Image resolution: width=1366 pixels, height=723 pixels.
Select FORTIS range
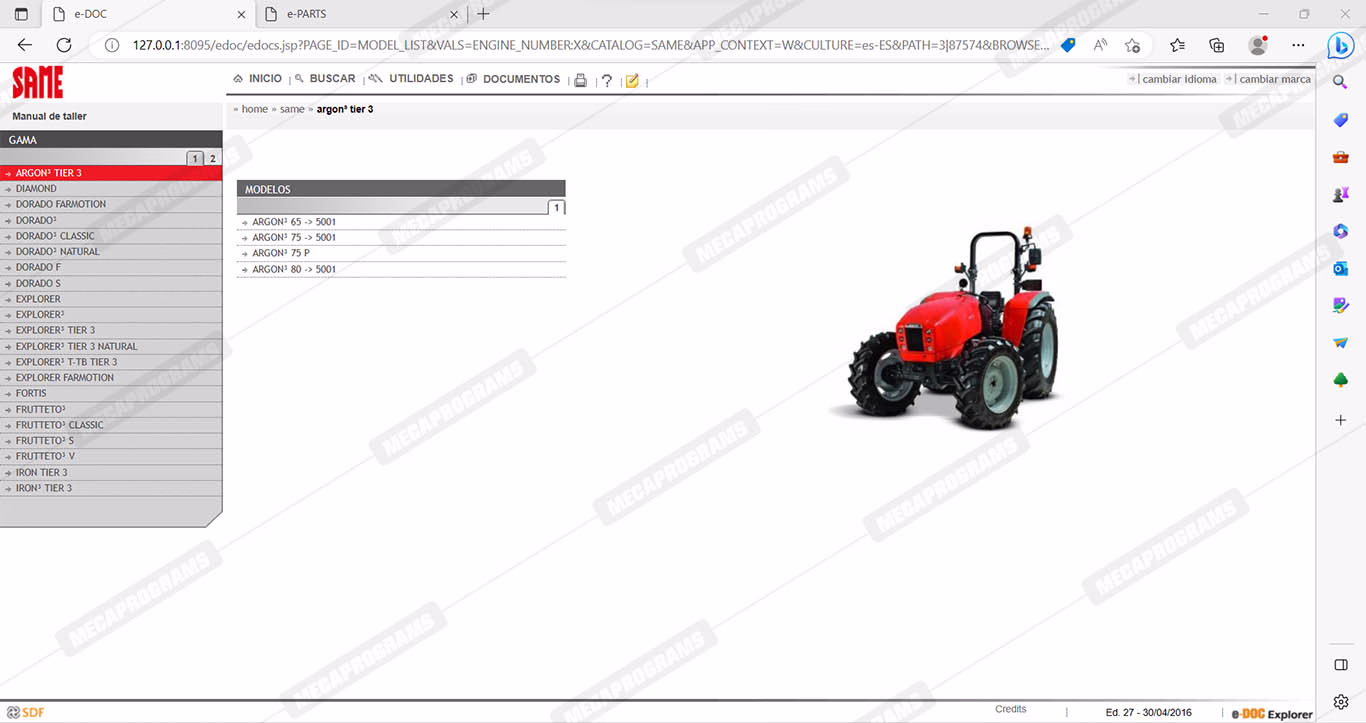pyautogui.click(x=111, y=394)
